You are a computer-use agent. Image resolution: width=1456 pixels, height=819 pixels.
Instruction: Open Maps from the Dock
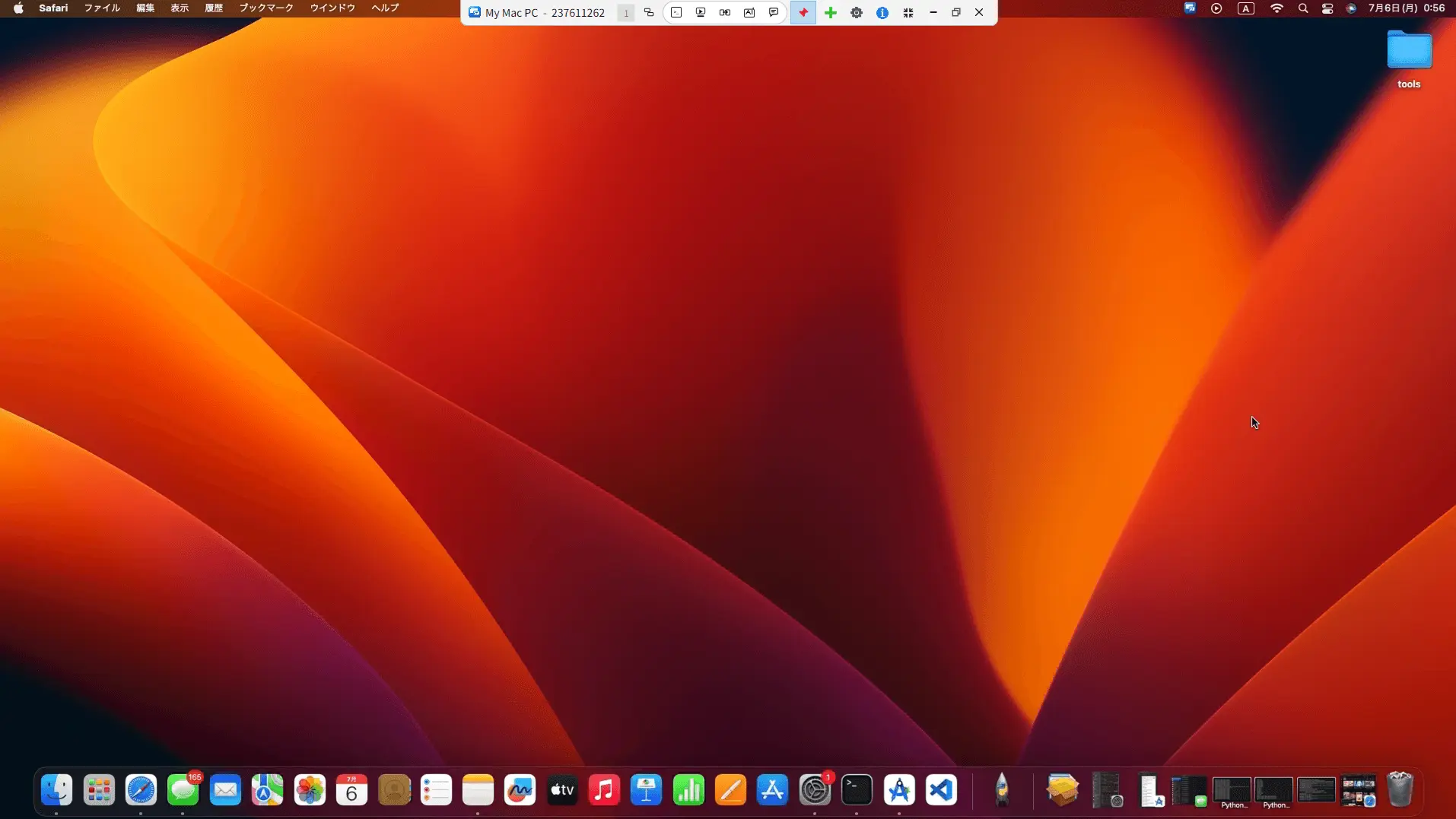pos(268,791)
